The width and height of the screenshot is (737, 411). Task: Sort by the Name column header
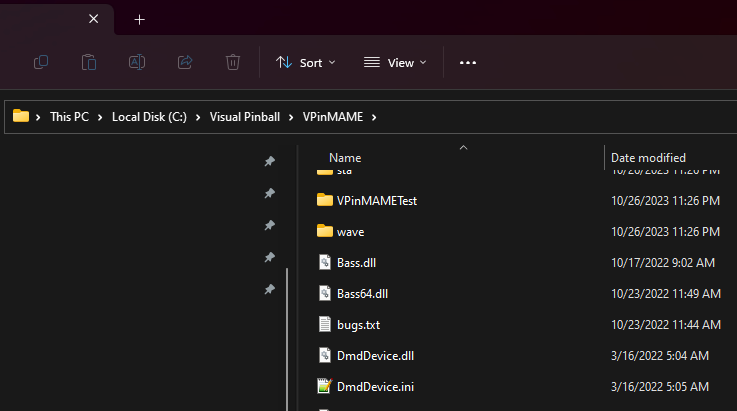click(x=345, y=158)
